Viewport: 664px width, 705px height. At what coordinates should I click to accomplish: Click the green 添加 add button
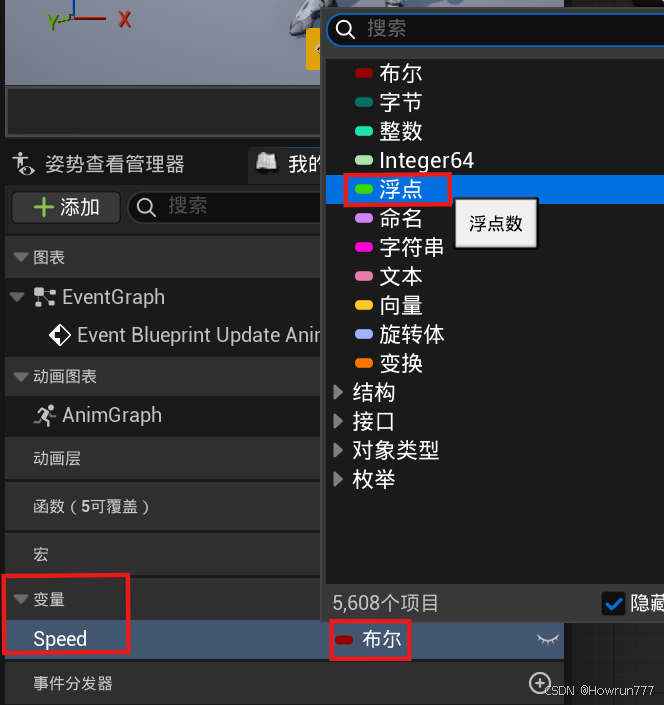[x=66, y=208]
